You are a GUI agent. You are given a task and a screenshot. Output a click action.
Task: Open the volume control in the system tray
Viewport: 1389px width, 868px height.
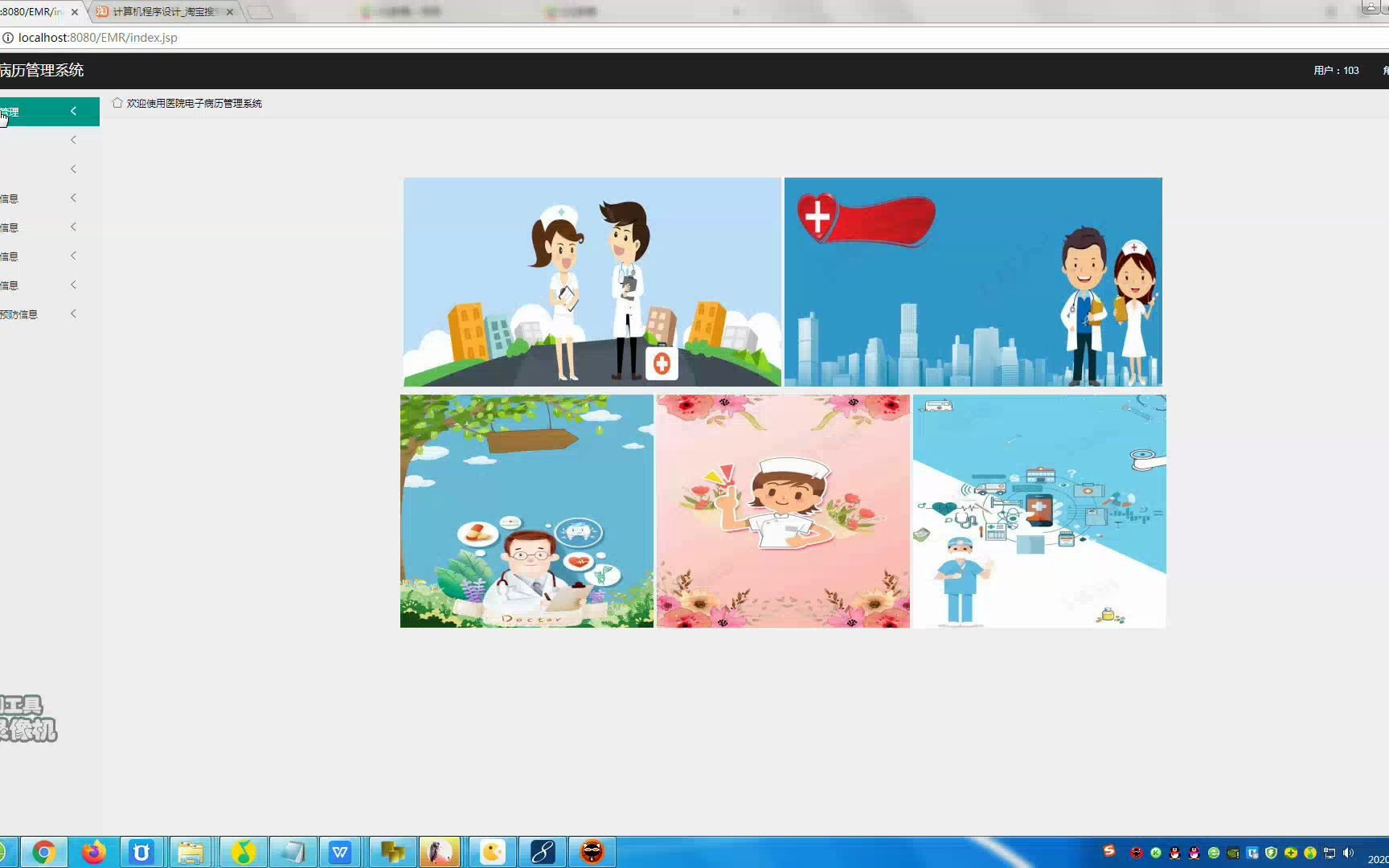point(1350,853)
